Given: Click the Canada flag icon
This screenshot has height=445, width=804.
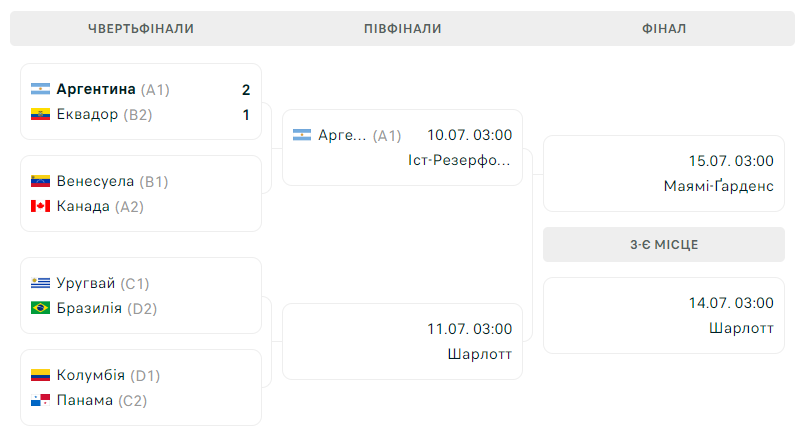Looking at the screenshot, I should (x=41, y=206).
